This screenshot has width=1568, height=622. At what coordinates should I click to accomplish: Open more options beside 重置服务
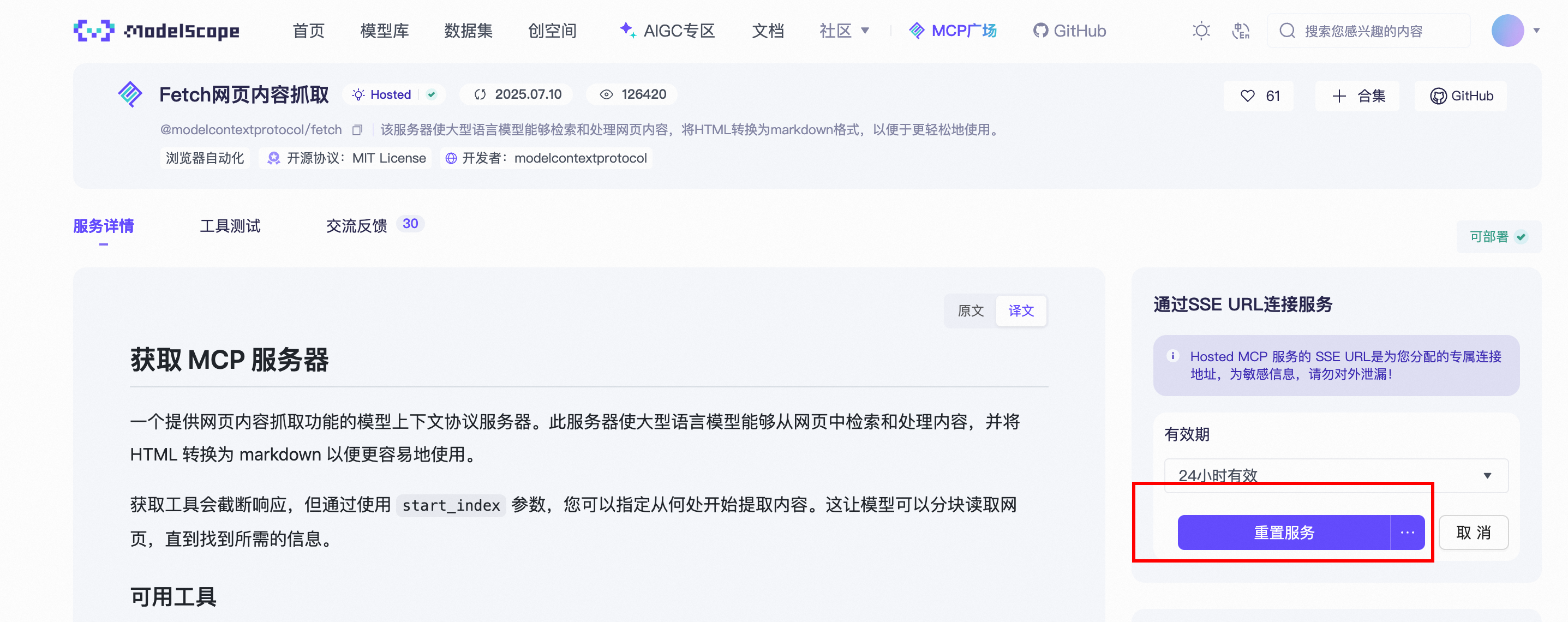click(x=1407, y=533)
